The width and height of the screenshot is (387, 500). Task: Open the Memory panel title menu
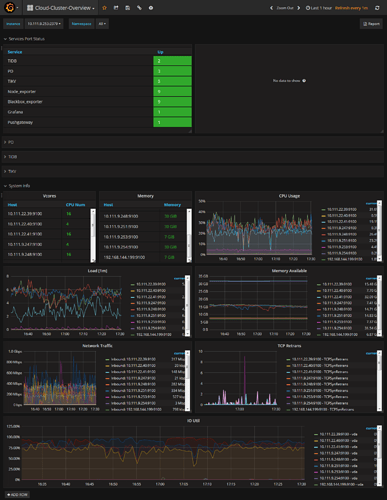click(x=145, y=196)
